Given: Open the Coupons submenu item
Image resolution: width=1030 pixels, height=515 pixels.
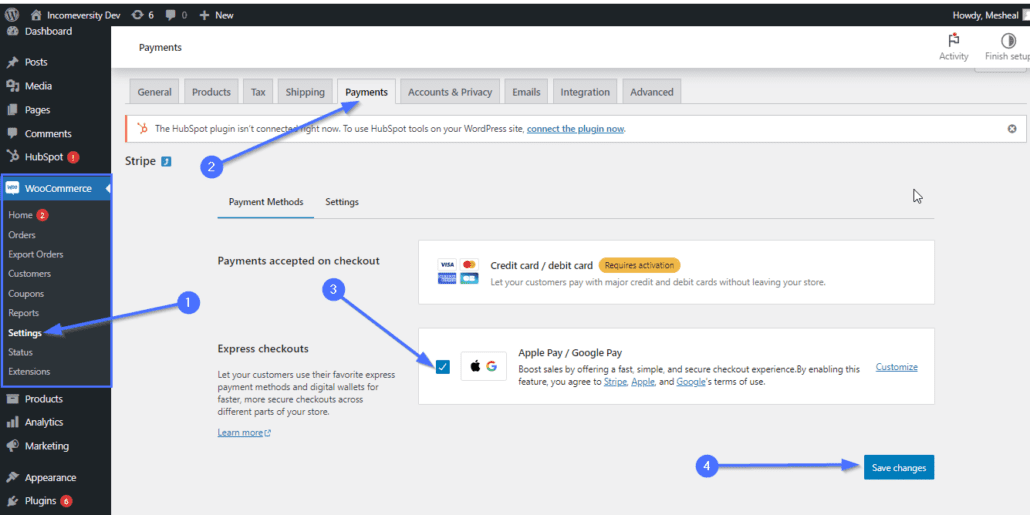Looking at the screenshot, I should pos(26,294).
